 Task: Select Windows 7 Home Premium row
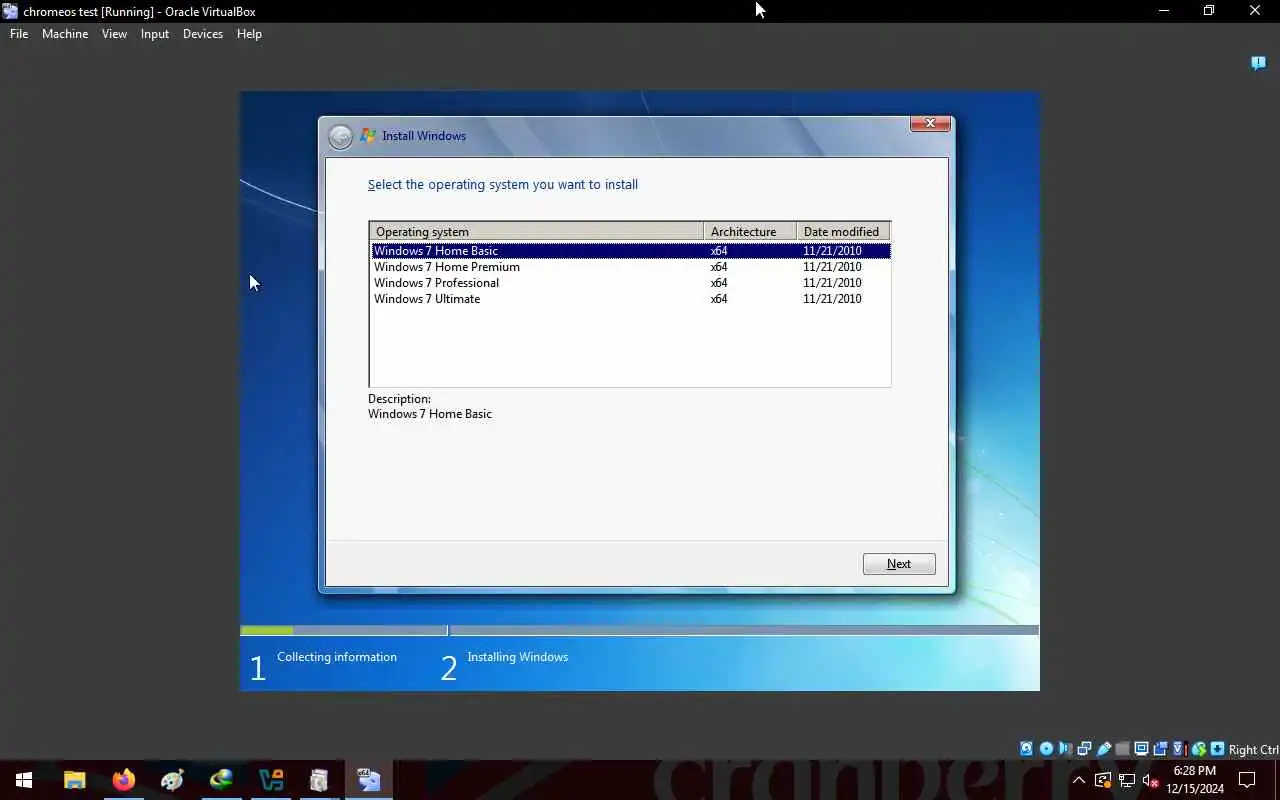click(630, 267)
